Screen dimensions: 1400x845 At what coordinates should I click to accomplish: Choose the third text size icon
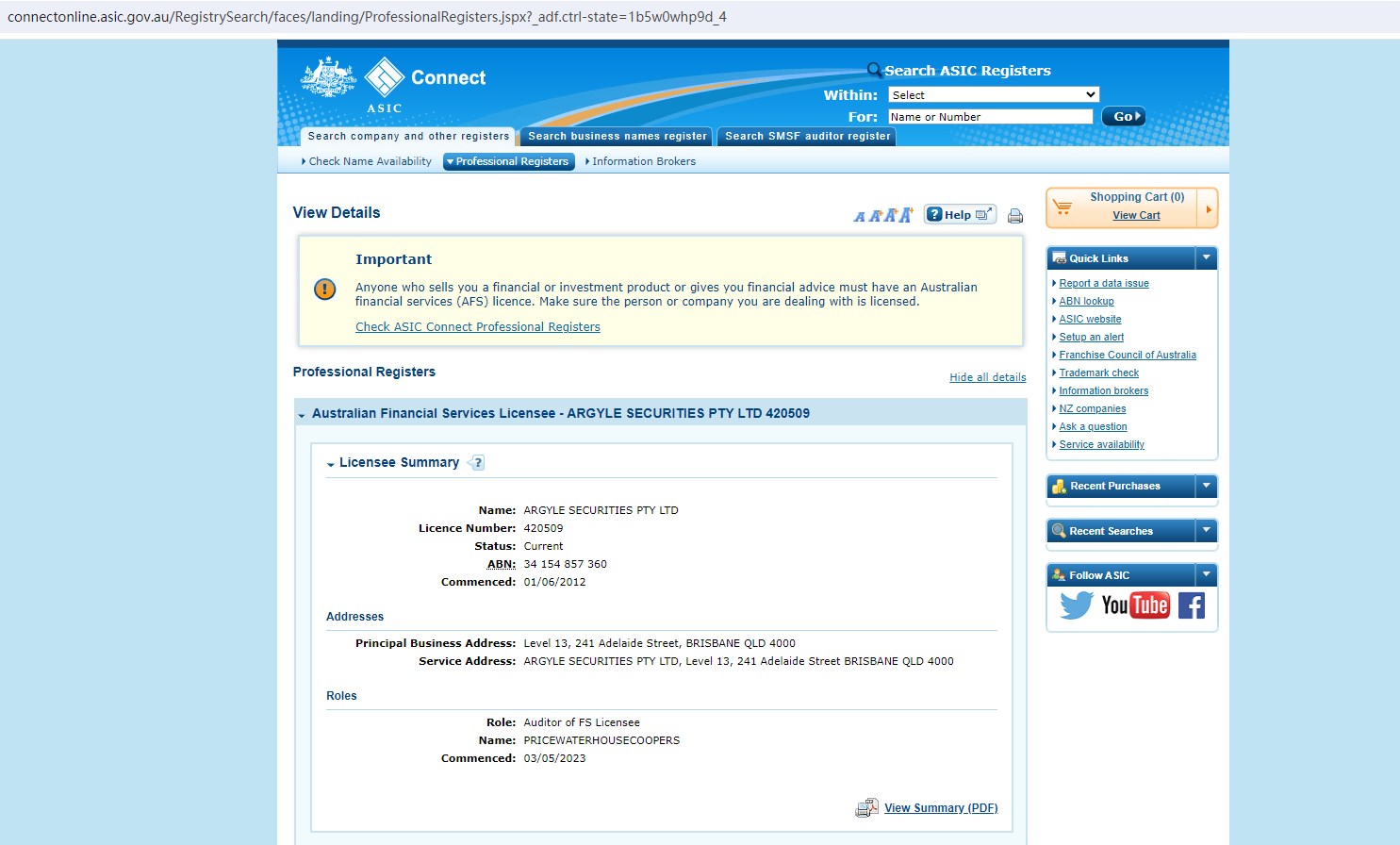(x=889, y=215)
